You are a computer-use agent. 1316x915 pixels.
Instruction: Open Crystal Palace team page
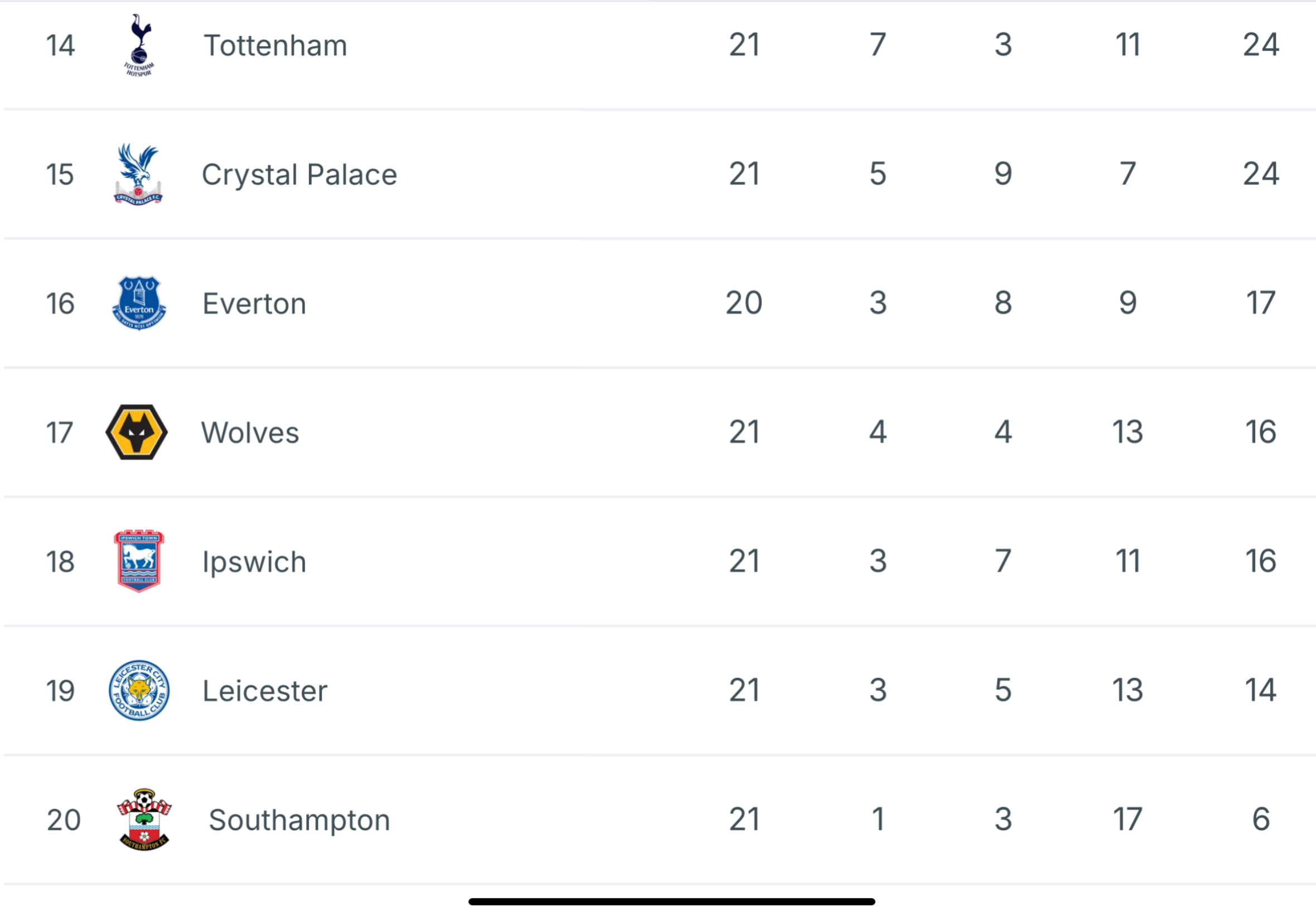(x=299, y=174)
